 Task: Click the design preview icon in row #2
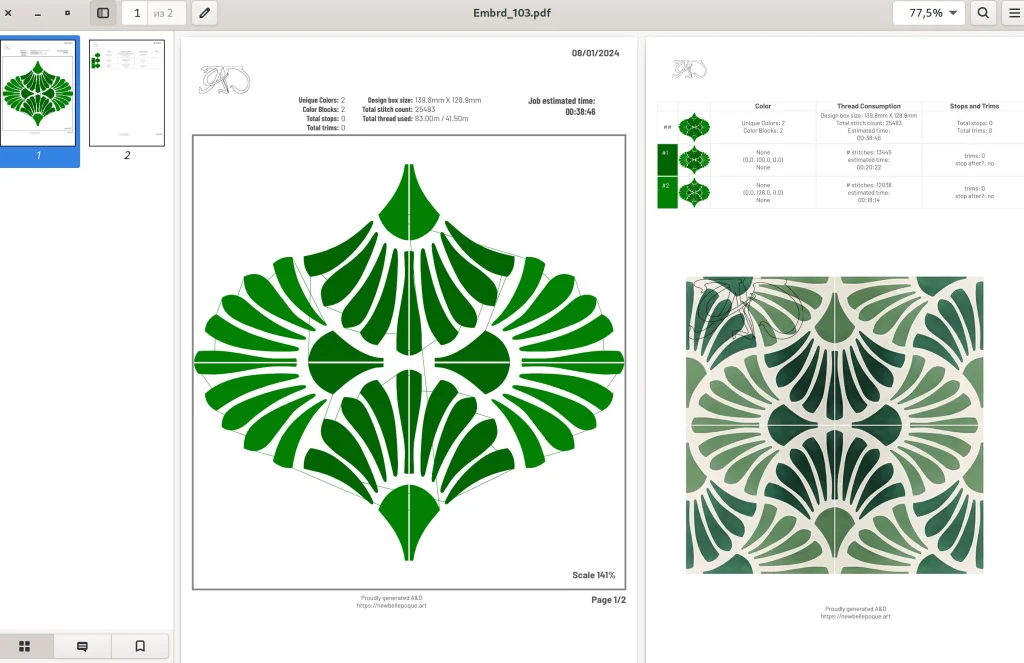694,193
